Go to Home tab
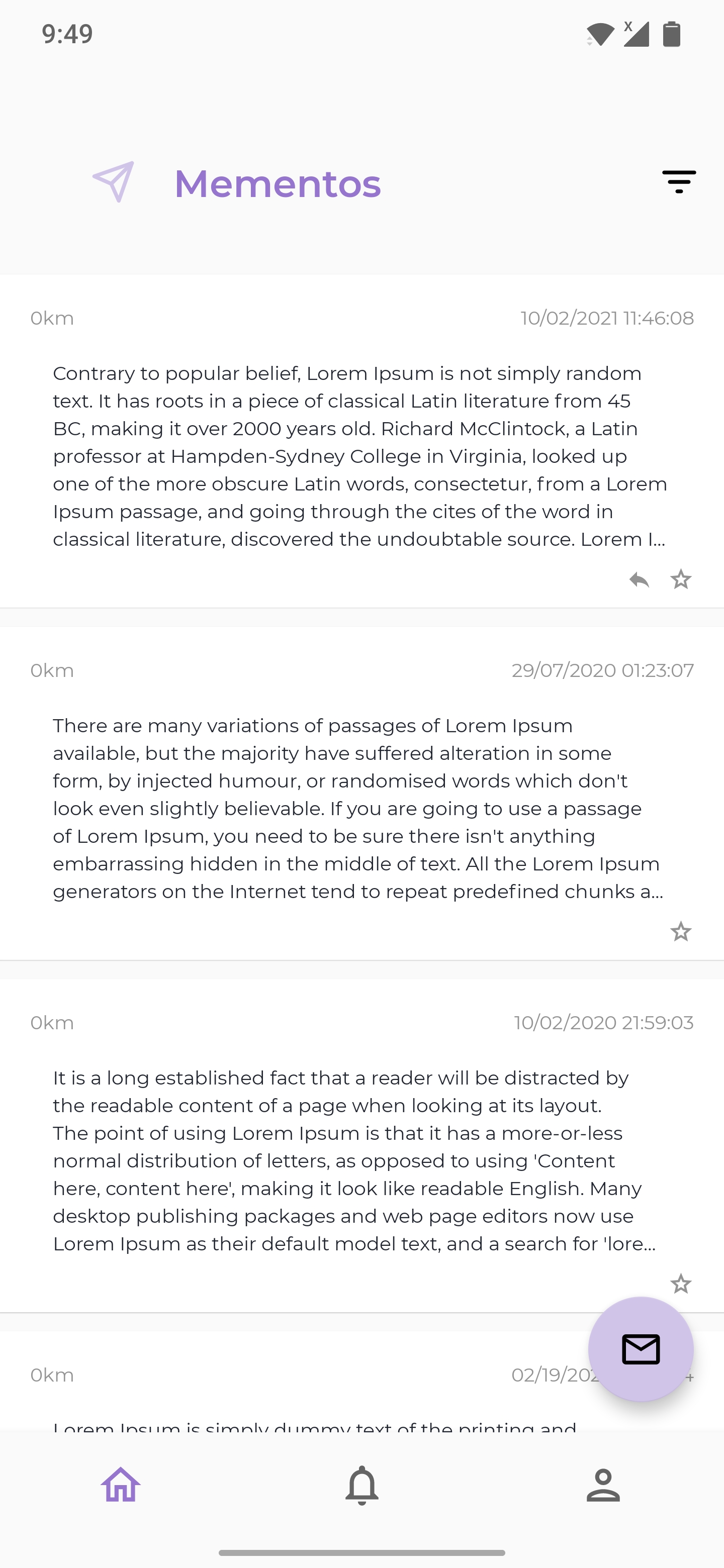The height and width of the screenshot is (1568, 724). point(121,1485)
